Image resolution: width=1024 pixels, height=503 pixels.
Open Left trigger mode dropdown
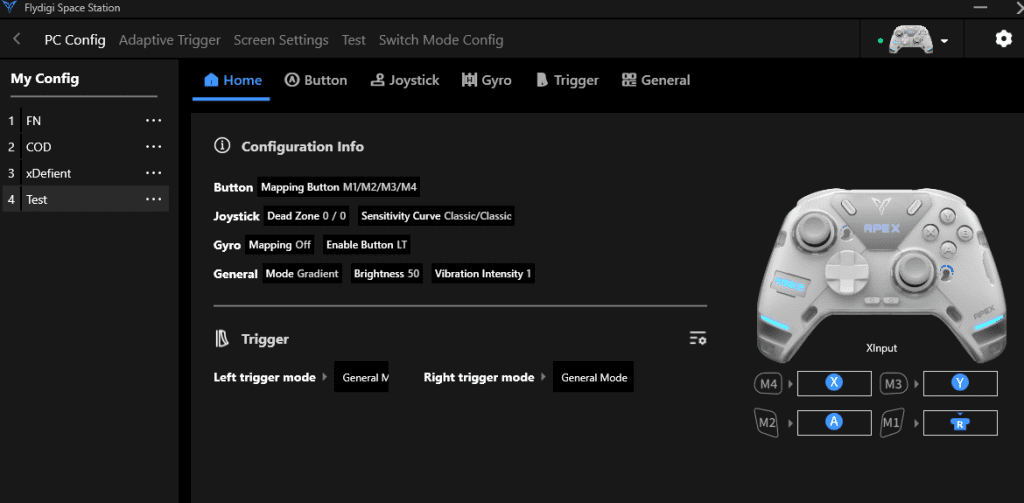coord(361,378)
